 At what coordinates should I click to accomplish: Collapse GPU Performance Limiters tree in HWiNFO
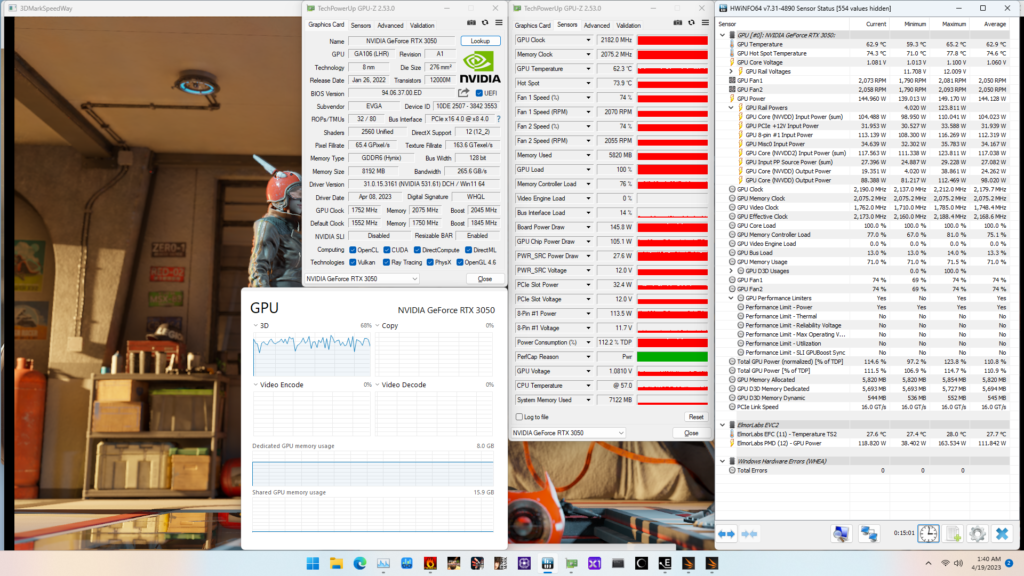point(731,298)
